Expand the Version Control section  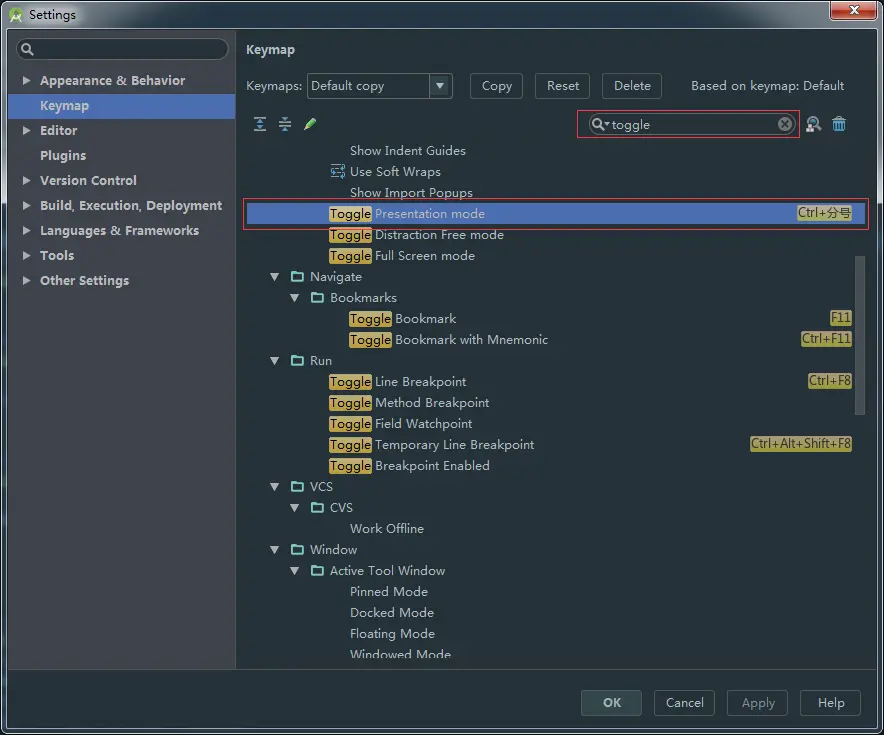pyautogui.click(x=26, y=180)
